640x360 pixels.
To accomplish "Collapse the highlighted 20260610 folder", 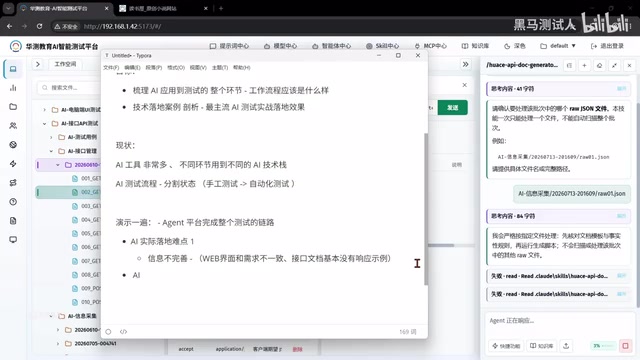I will pyautogui.click(x=58, y=165).
